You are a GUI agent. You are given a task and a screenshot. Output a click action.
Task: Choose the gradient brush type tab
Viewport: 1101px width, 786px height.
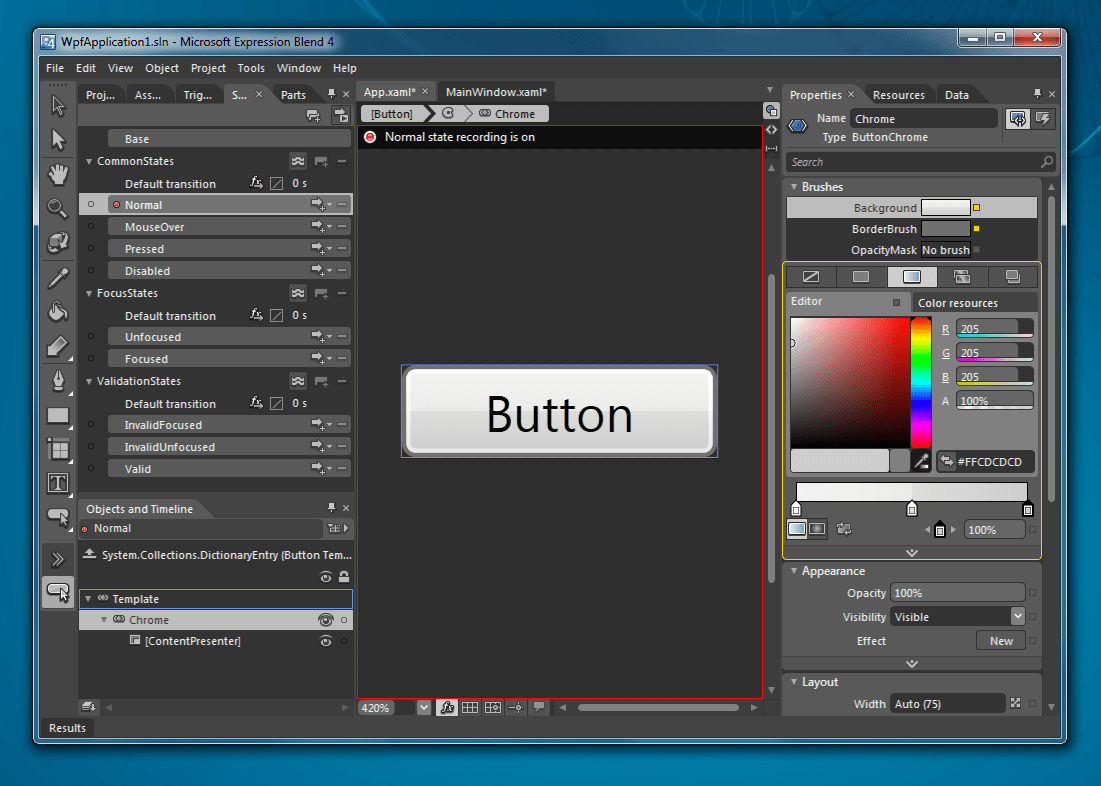point(912,277)
